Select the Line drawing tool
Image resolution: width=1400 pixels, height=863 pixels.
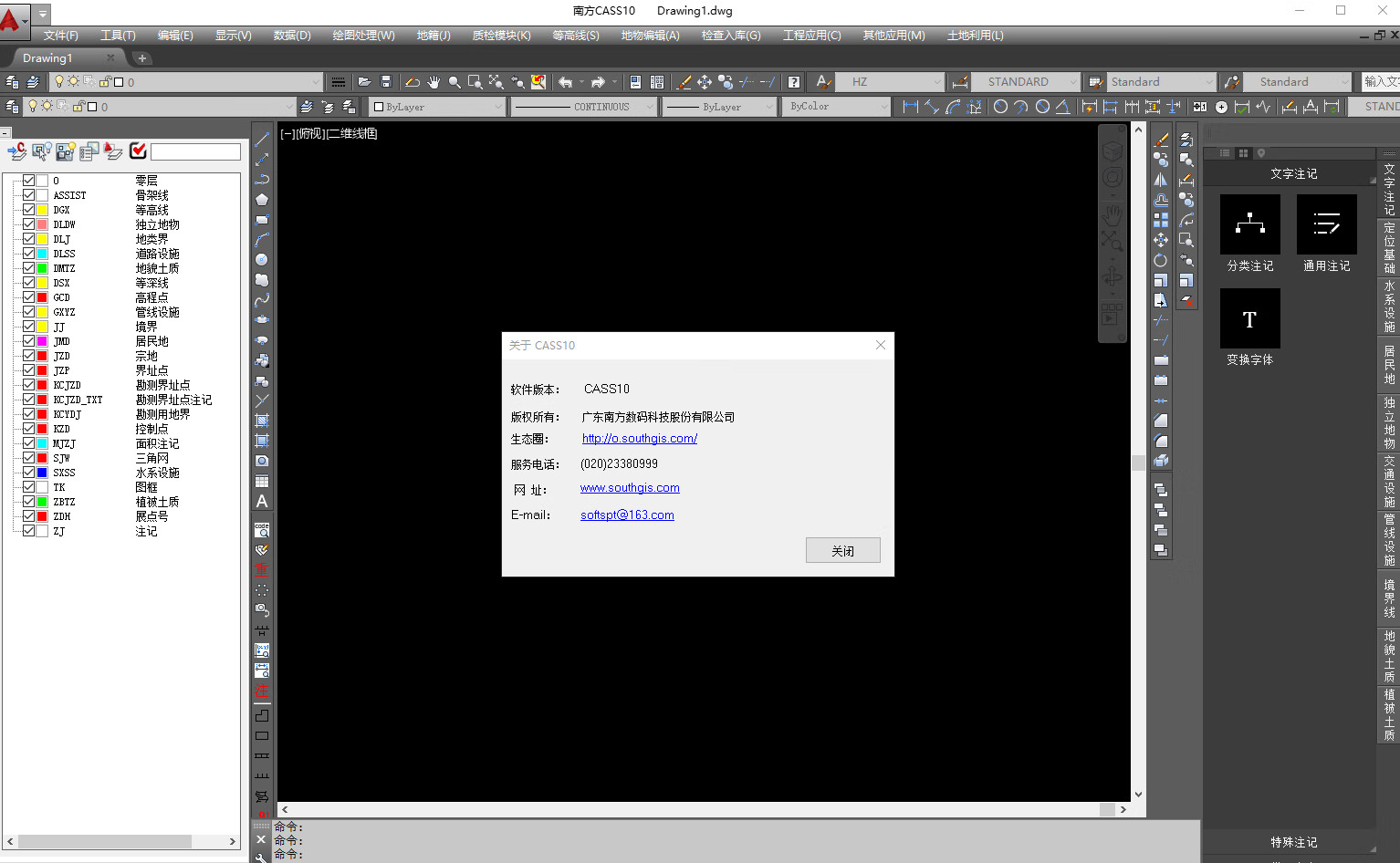pyautogui.click(x=262, y=140)
